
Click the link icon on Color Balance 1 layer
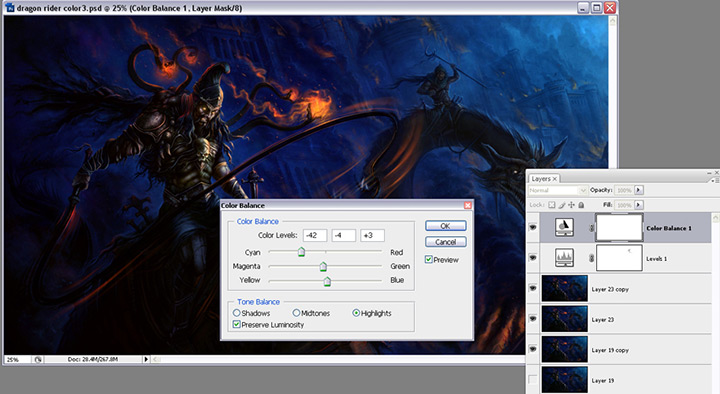(x=591, y=228)
